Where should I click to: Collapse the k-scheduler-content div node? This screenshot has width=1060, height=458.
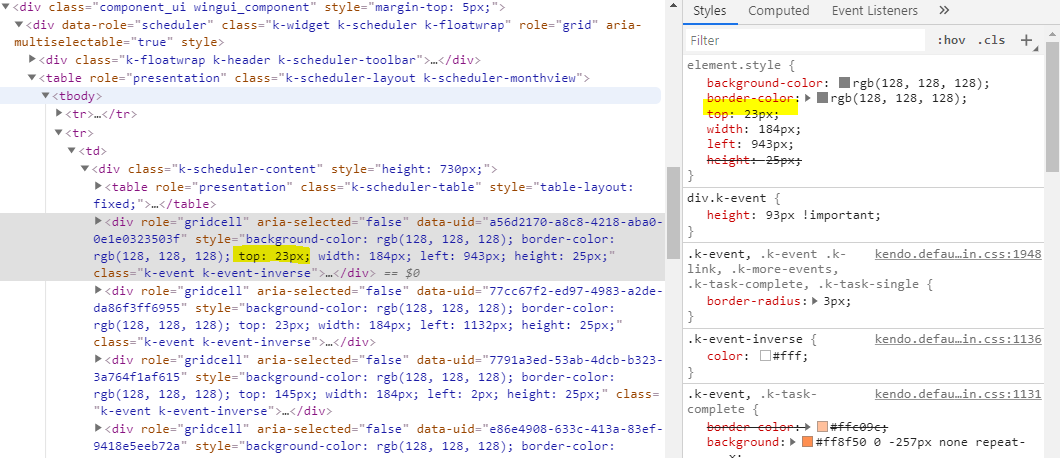(85, 169)
